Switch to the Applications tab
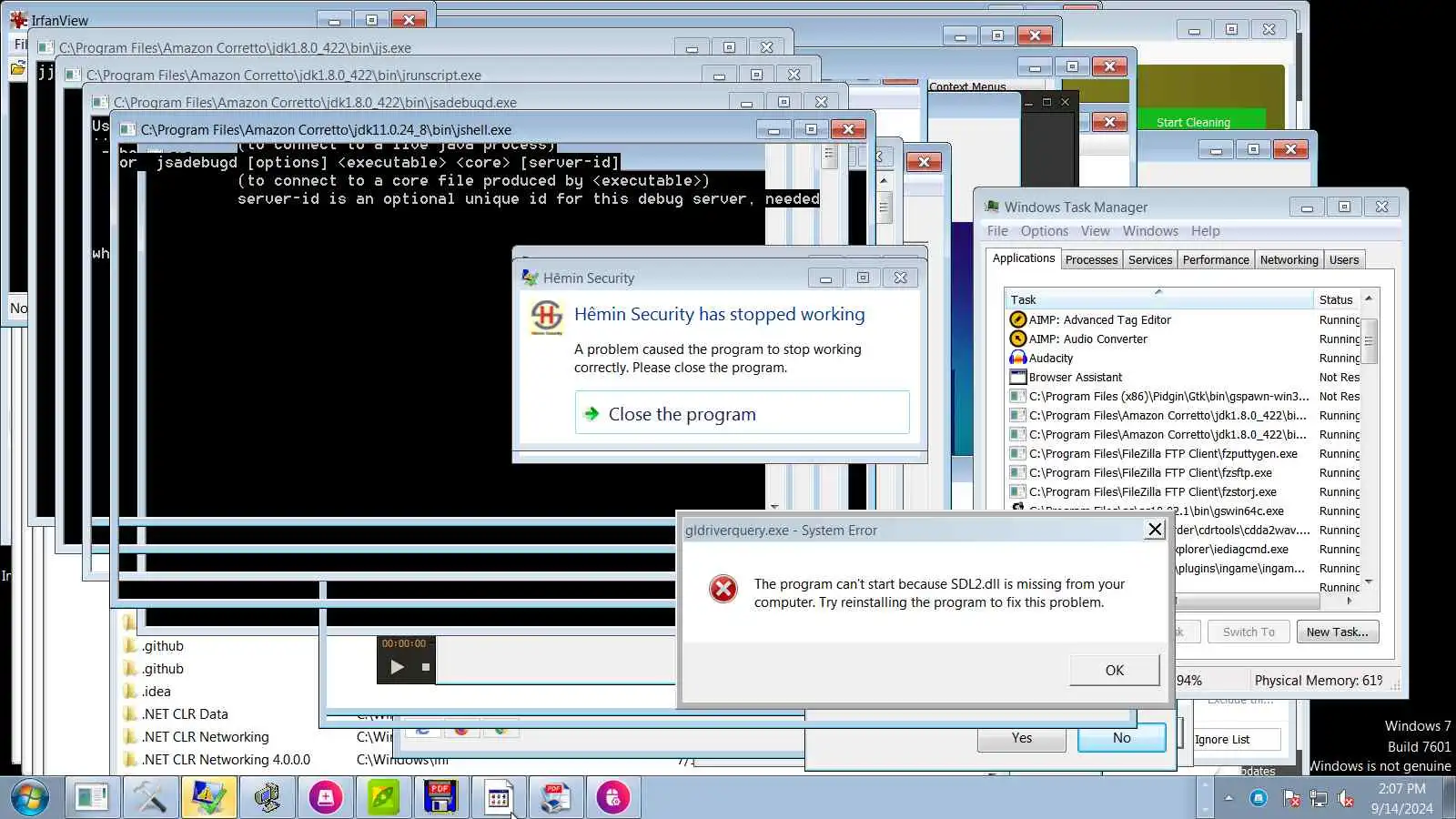The width and height of the screenshot is (1456, 819). (1024, 258)
